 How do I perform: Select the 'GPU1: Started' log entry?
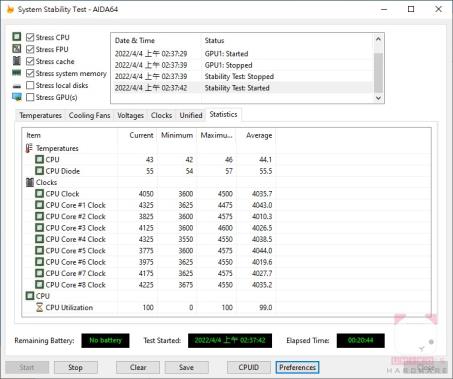tap(243, 54)
